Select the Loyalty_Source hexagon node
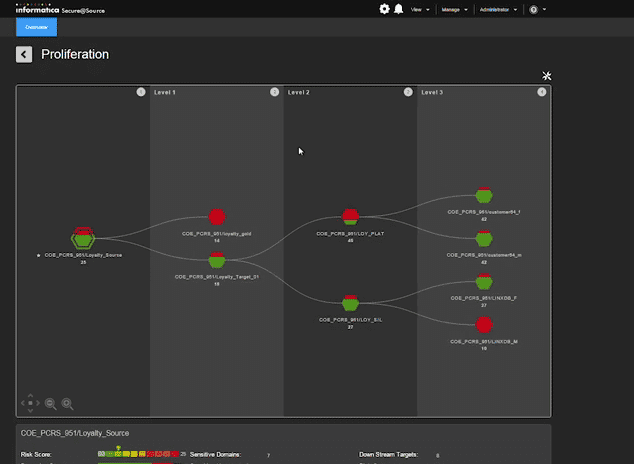Image resolution: width=634 pixels, height=464 pixels. pyautogui.click(x=83, y=238)
